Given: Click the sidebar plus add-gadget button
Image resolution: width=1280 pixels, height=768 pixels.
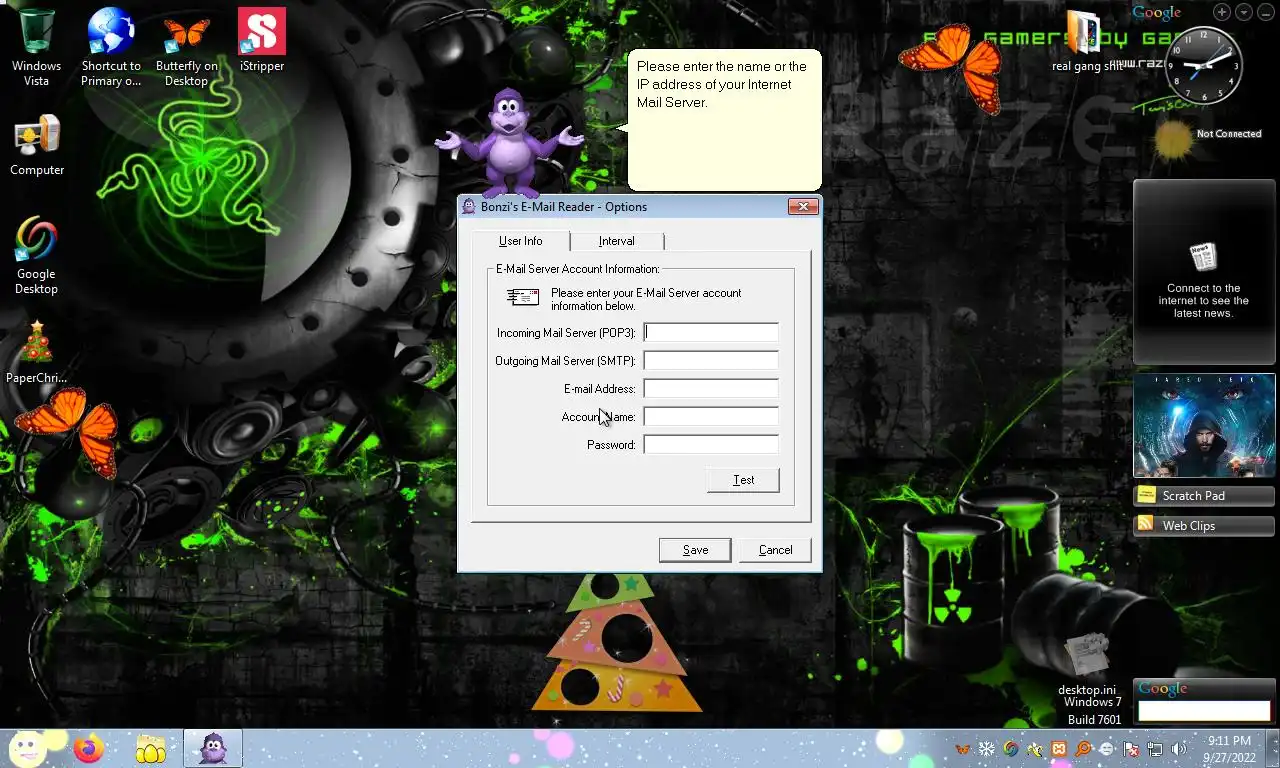Looking at the screenshot, I should (1222, 12).
